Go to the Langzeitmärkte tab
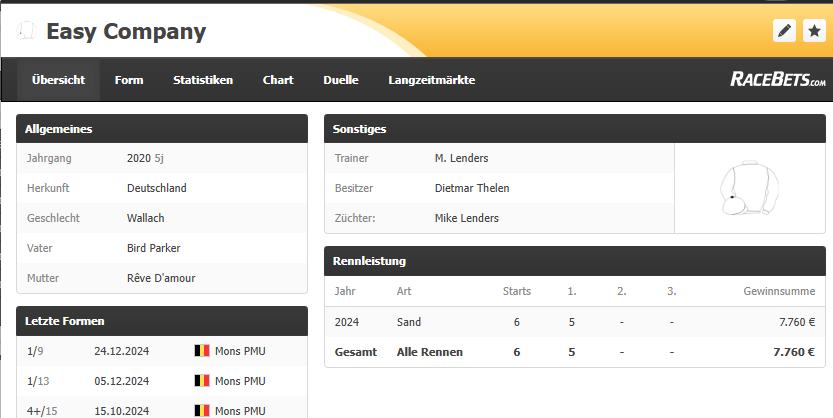Image resolution: width=833 pixels, height=418 pixels. tap(431, 80)
